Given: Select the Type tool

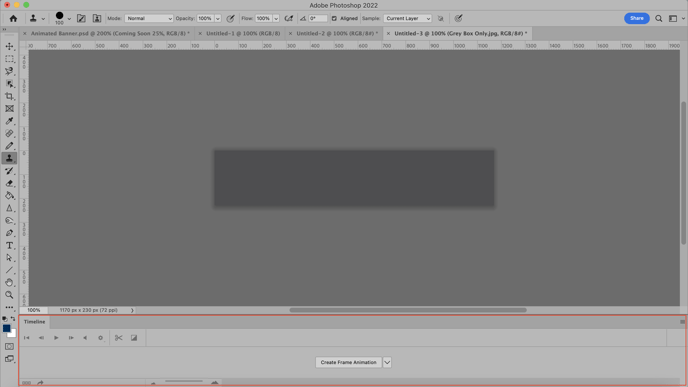Looking at the screenshot, I should point(9,245).
